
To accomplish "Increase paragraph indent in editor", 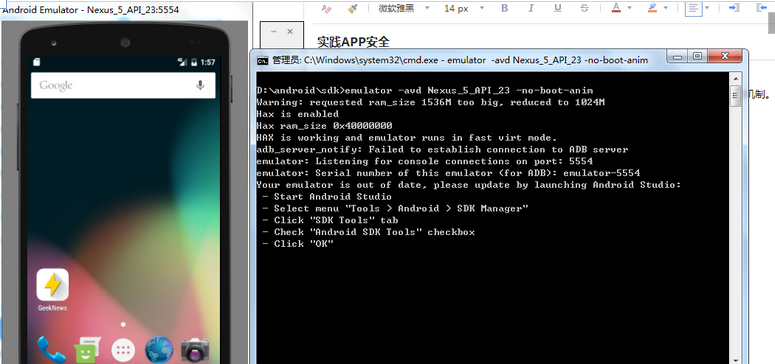I will click(x=734, y=8).
